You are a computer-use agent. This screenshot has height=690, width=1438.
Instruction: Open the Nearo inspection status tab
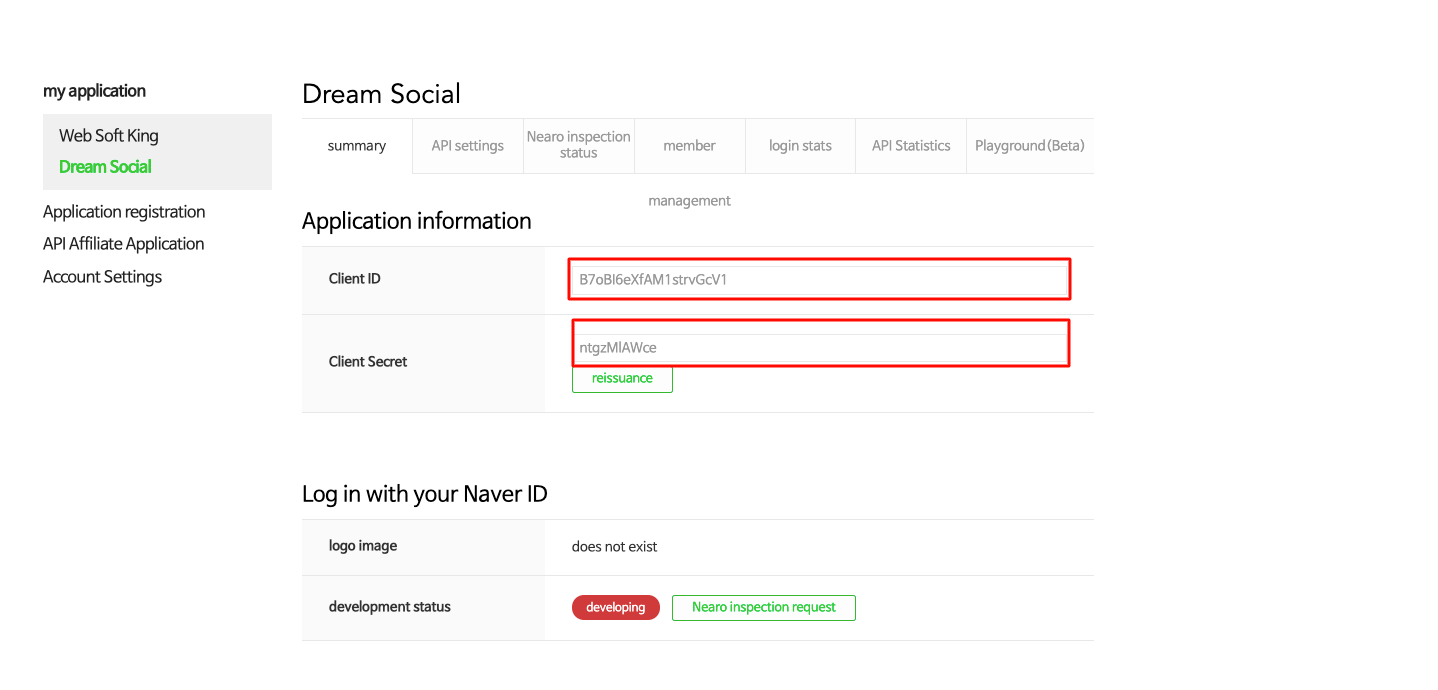click(x=579, y=146)
